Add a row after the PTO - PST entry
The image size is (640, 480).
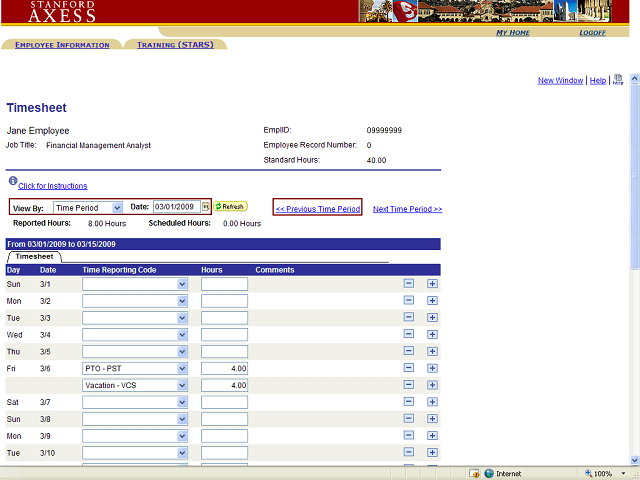point(432,368)
